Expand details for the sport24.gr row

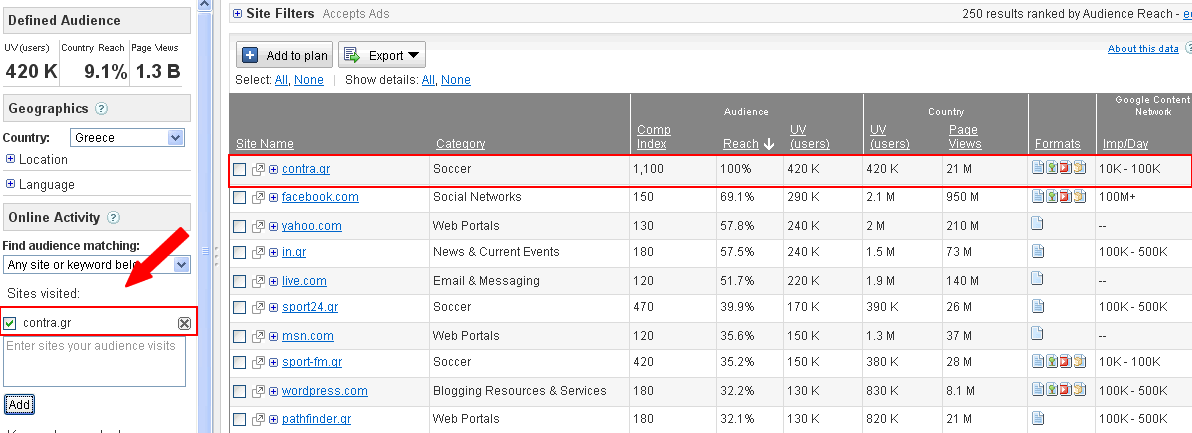click(274, 308)
